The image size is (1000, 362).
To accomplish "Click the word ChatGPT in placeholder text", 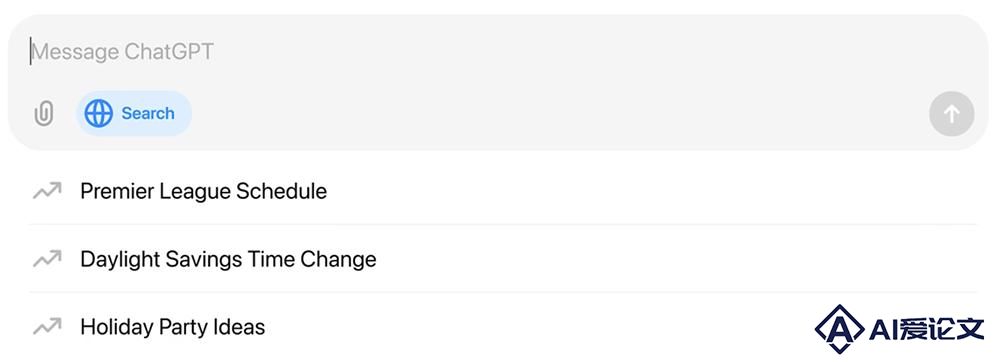I will coord(168,52).
